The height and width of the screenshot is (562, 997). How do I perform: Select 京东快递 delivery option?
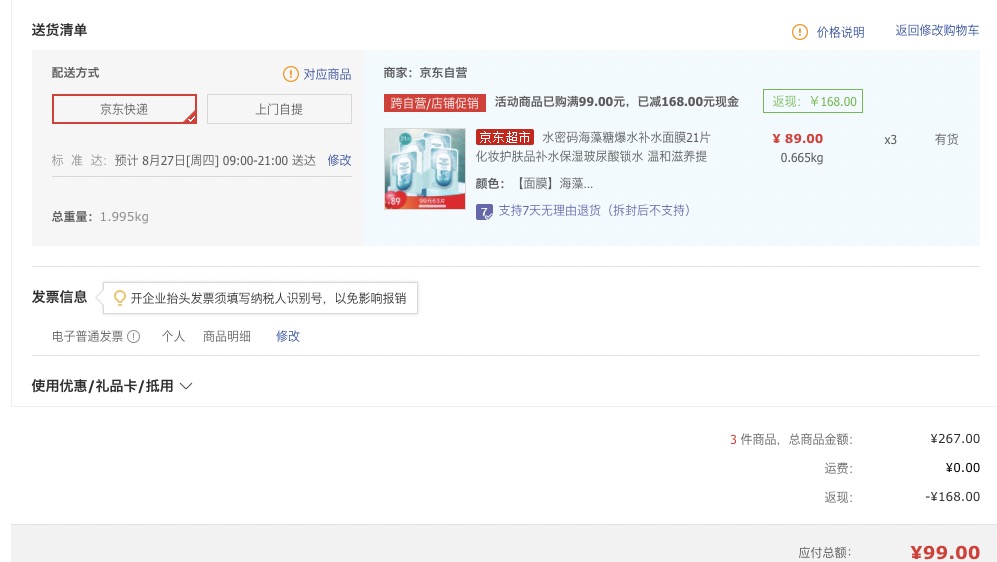point(124,109)
